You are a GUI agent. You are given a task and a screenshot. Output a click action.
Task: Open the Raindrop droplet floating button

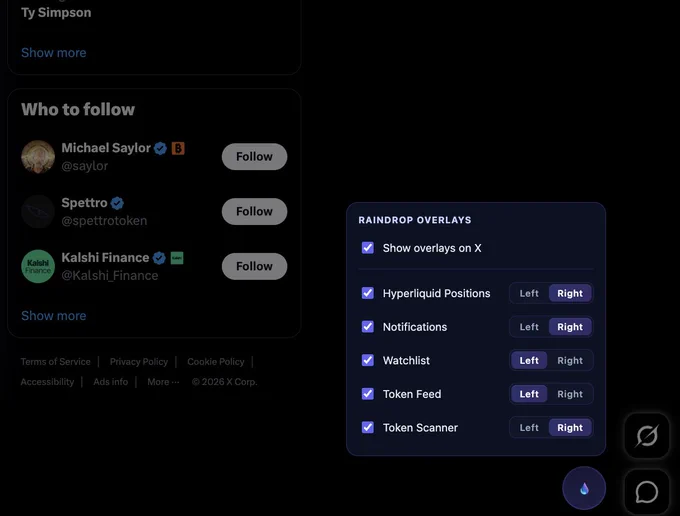click(x=584, y=488)
